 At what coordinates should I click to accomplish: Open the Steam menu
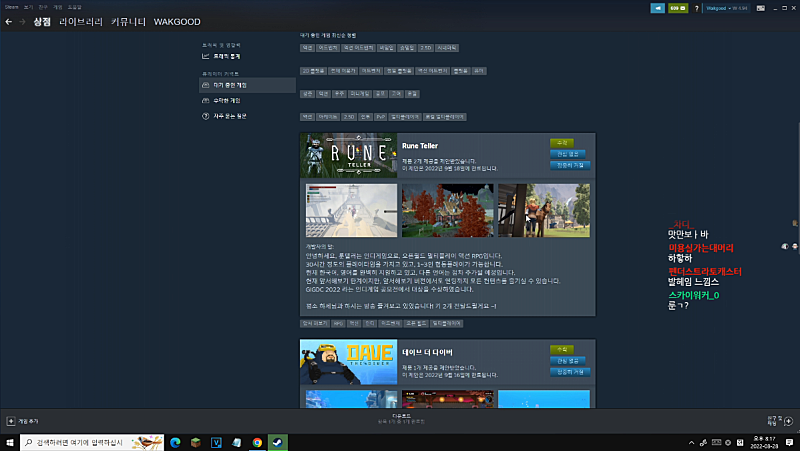click(x=11, y=7)
